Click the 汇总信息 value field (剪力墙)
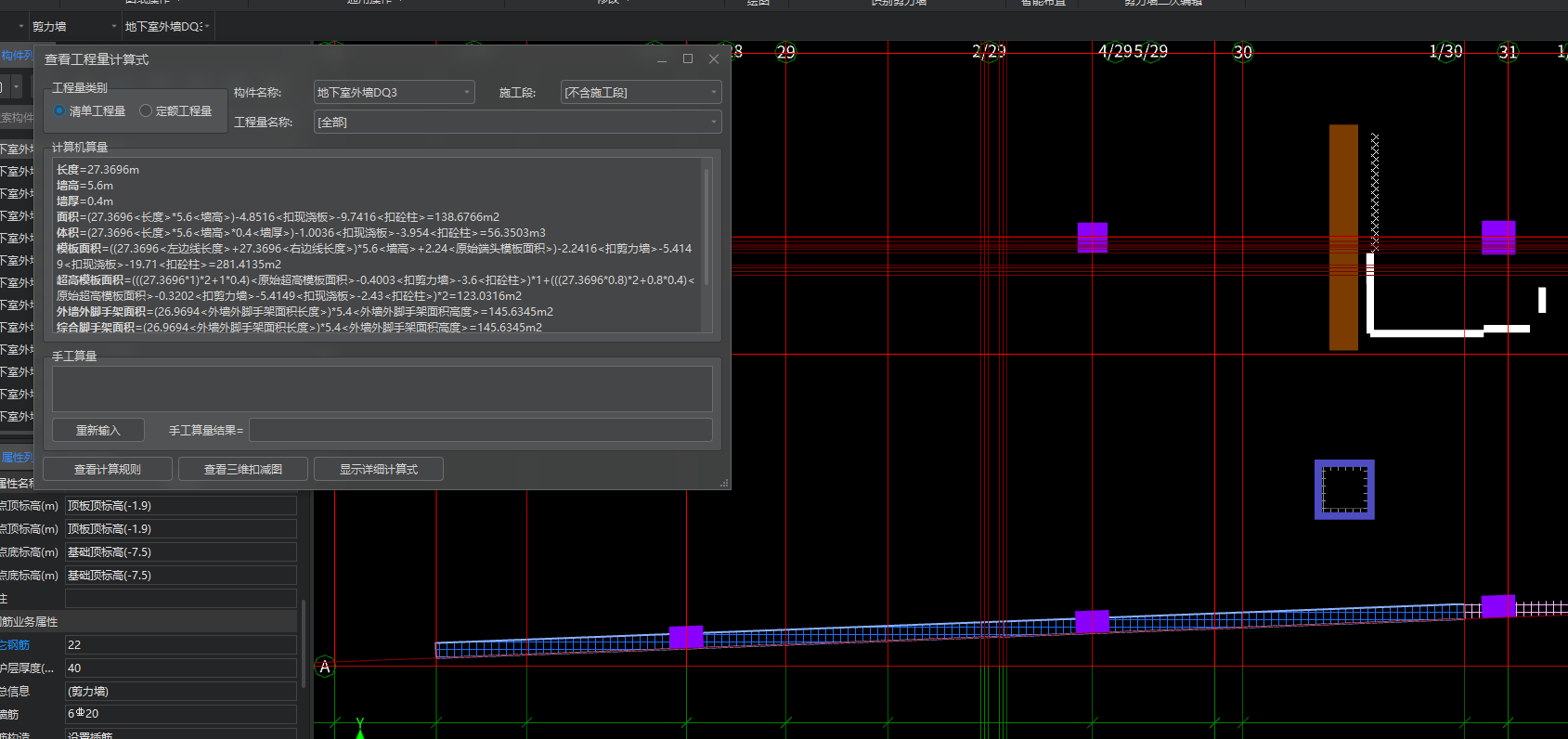The image size is (1568, 739). (x=181, y=691)
